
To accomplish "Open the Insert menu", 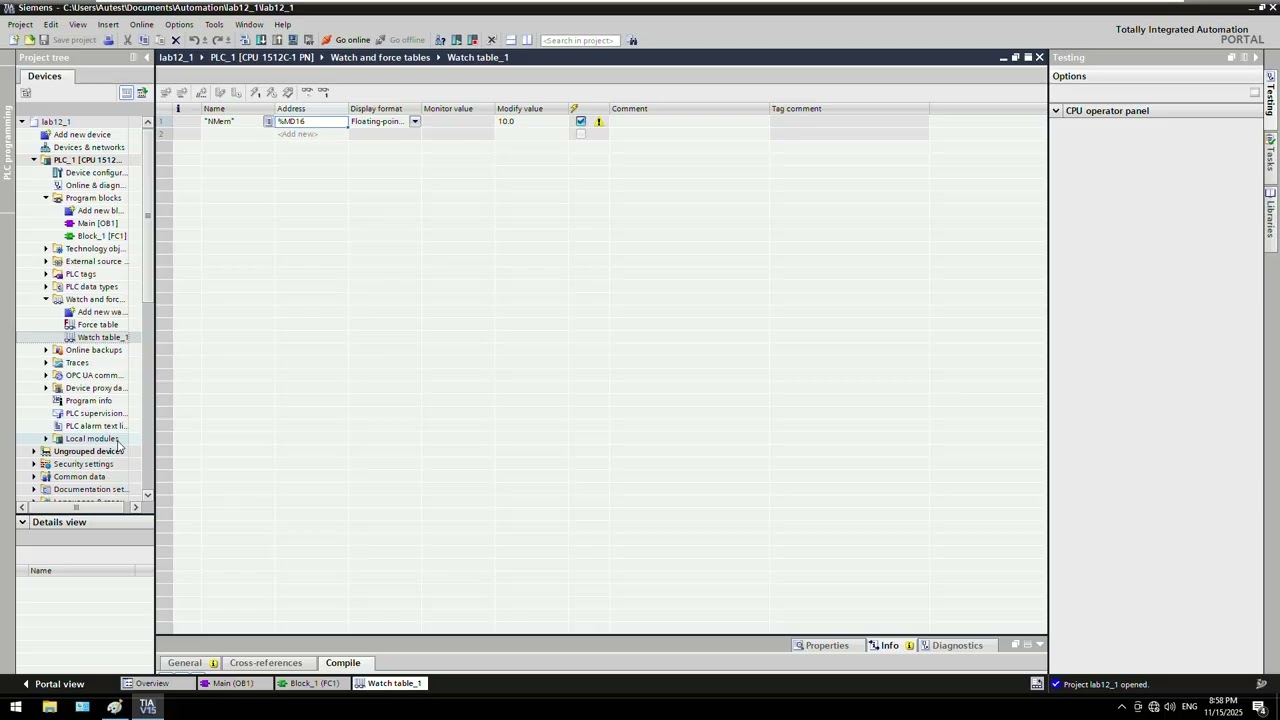I will tap(108, 24).
